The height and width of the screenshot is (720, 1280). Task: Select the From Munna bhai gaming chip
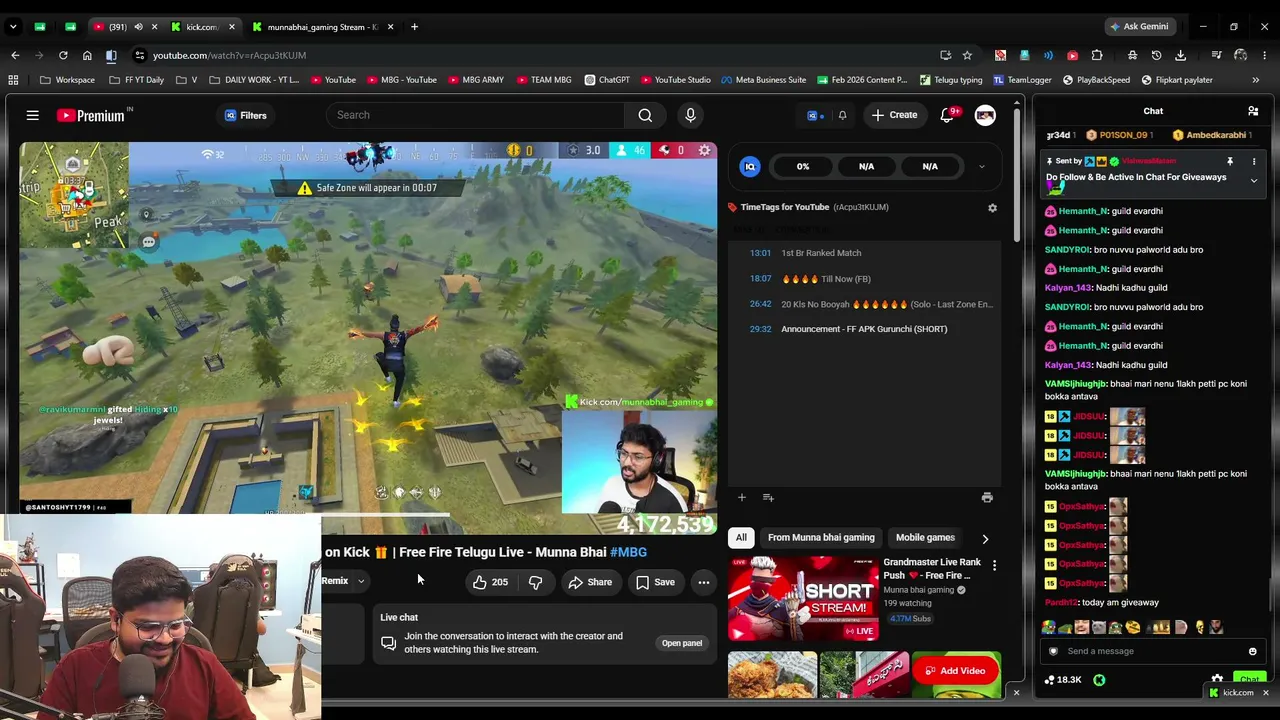pos(821,538)
